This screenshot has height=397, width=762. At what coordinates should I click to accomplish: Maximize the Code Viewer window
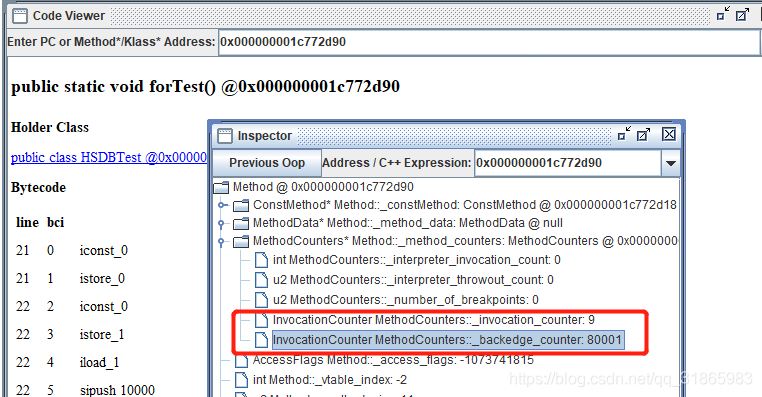point(742,15)
